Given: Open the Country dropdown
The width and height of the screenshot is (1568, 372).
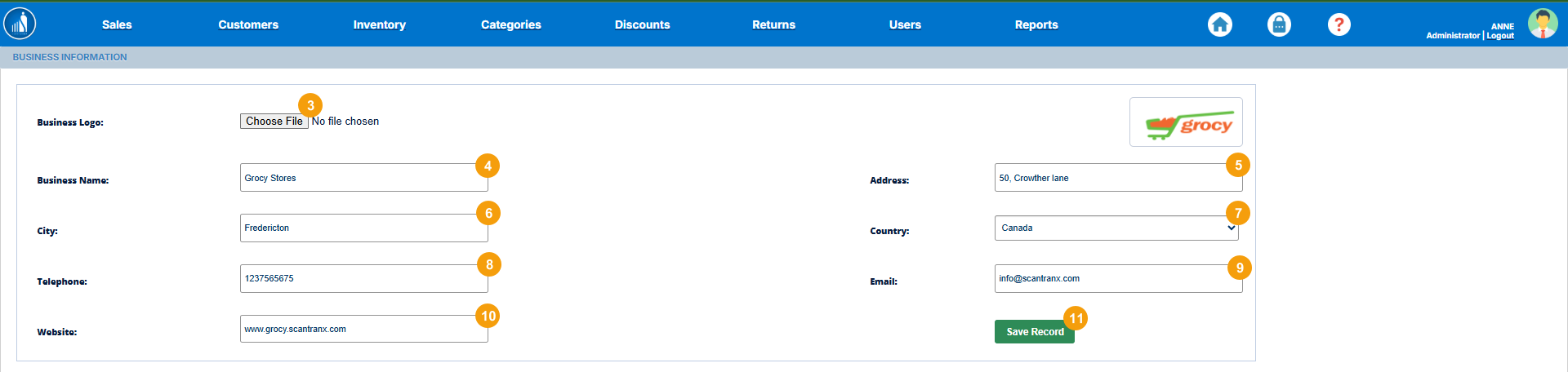Looking at the screenshot, I should [x=1116, y=228].
